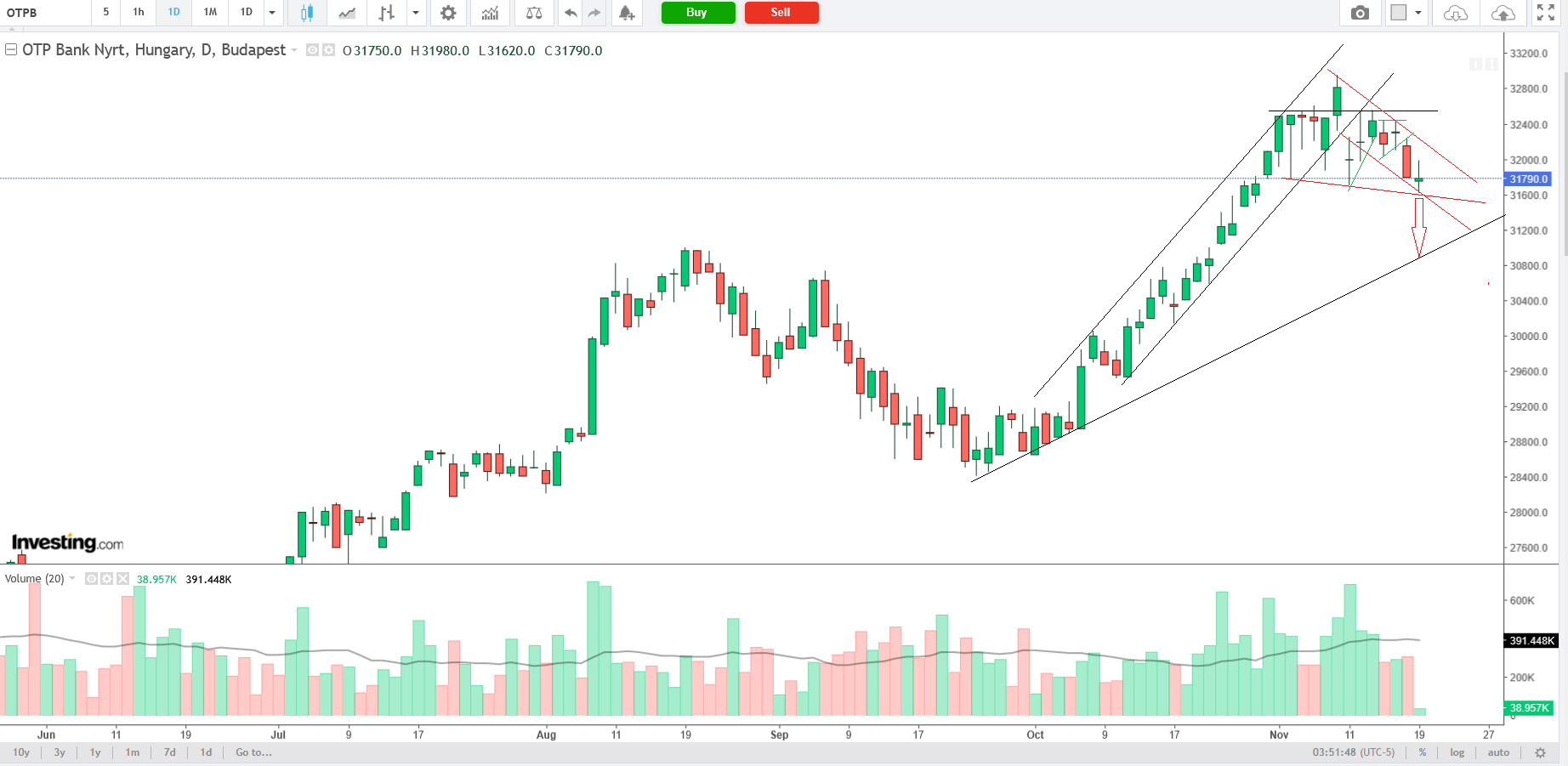Open the bar style dropdown arrow

point(416,13)
